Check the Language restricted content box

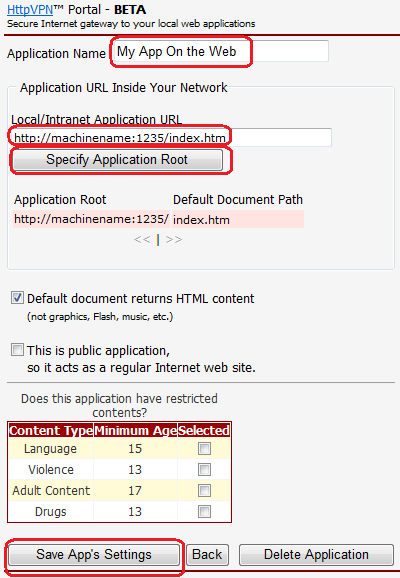(x=204, y=449)
